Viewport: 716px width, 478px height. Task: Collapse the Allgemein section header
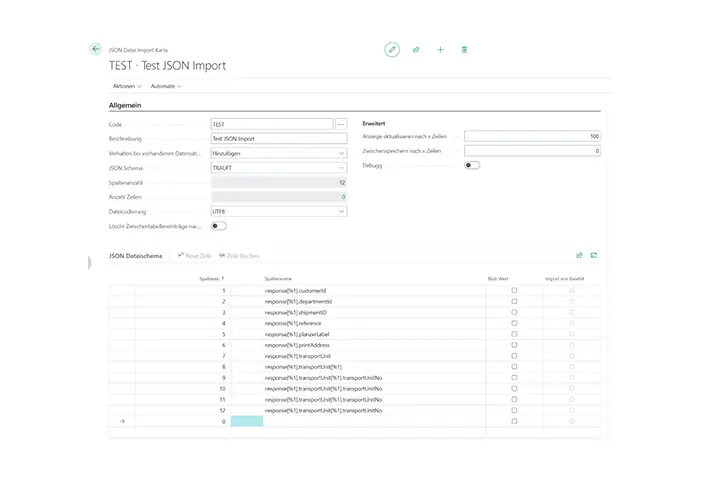pos(125,105)
